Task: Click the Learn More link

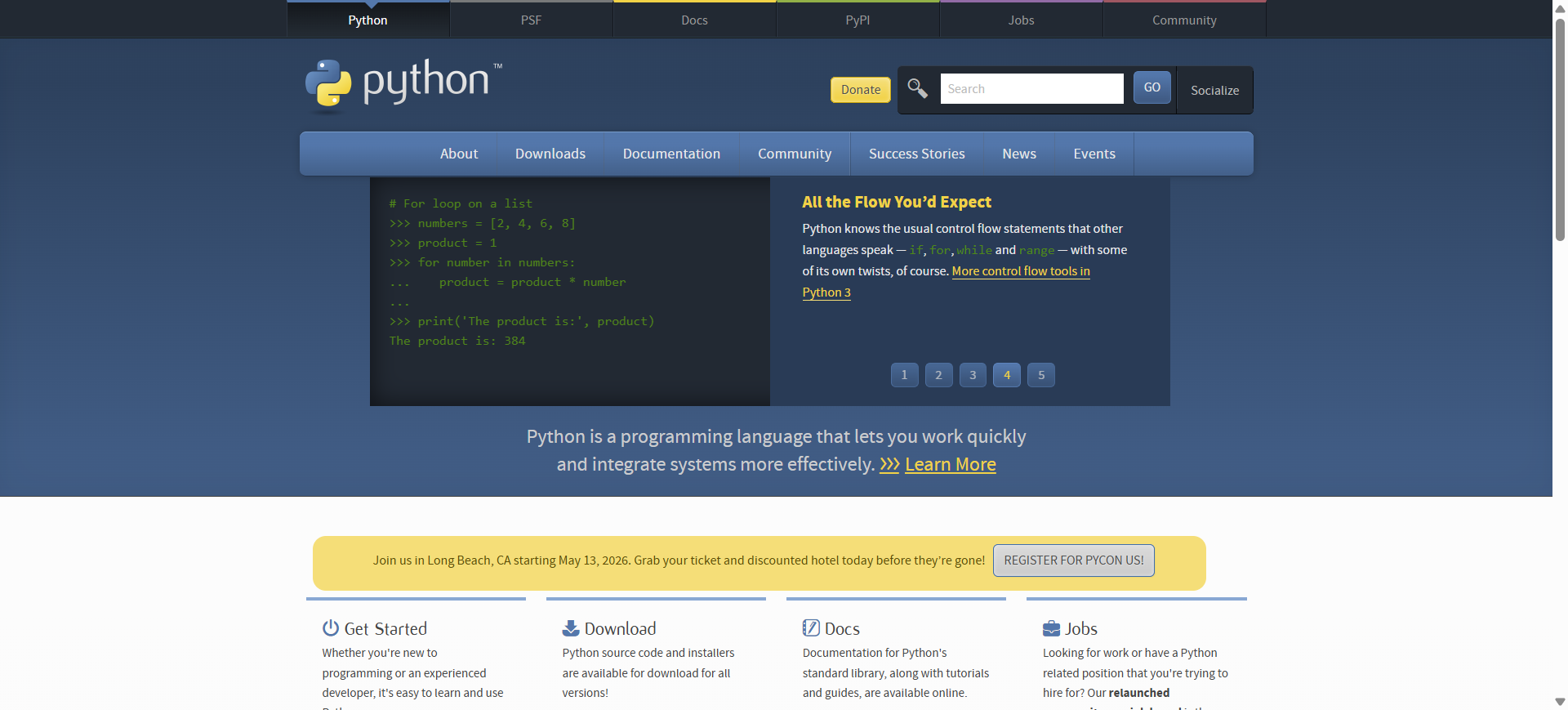Action: [950, 464]
